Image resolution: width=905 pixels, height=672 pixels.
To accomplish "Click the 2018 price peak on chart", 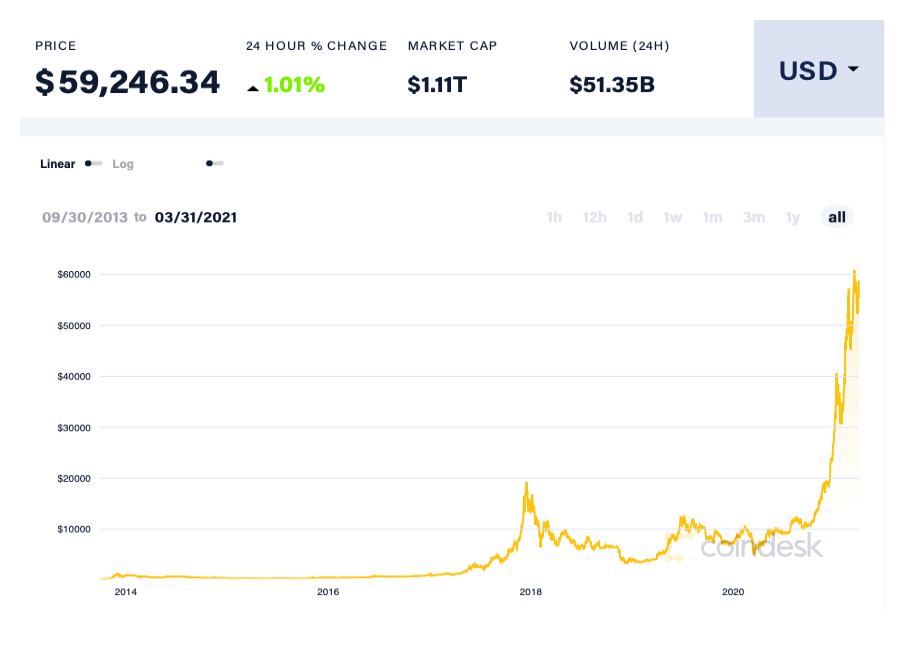I will coord(526,484).
